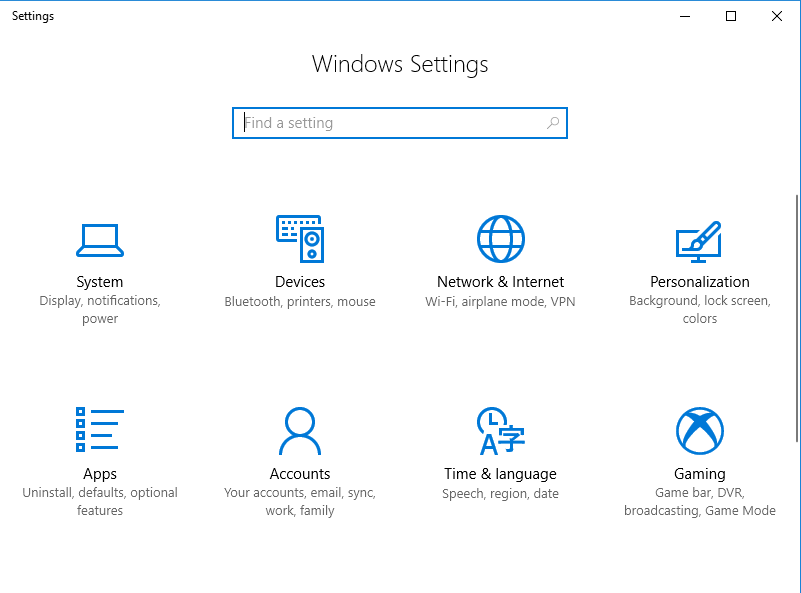Minimize the Settings window
This screenshot has width=801, height=593.
click(x=685, y=16)
